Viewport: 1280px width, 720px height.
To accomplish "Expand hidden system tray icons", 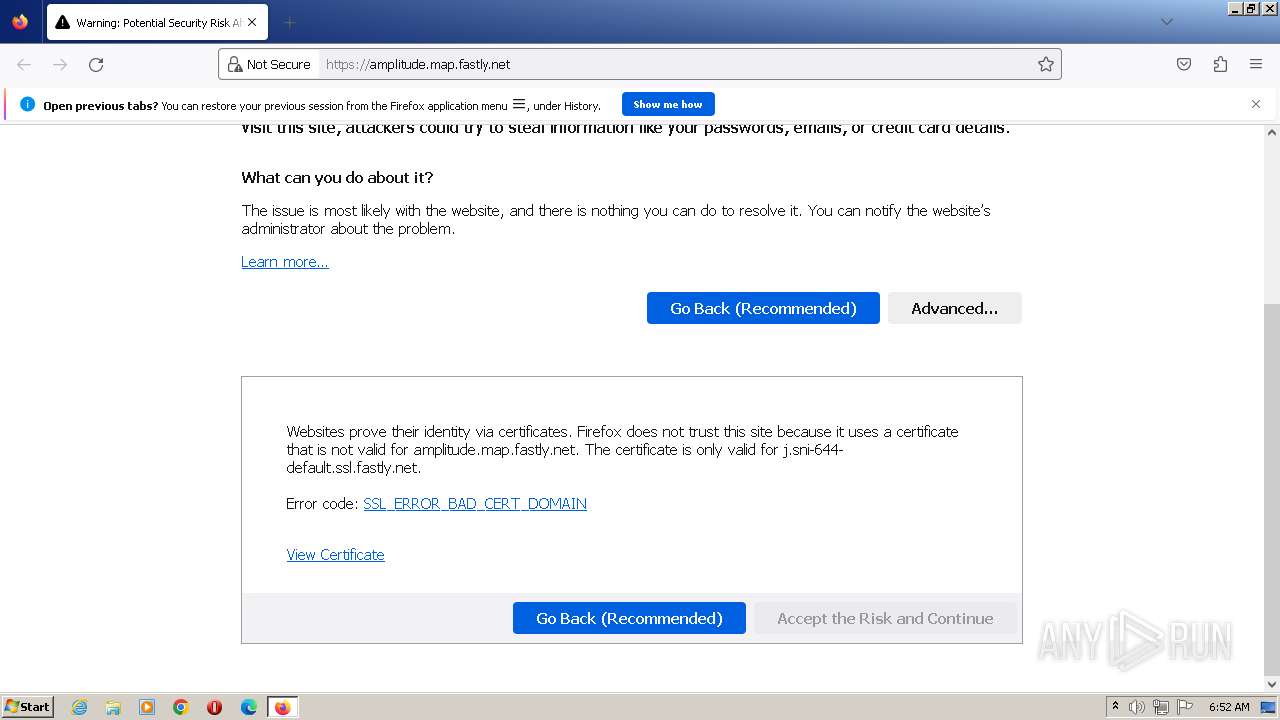I will 1115,707.
